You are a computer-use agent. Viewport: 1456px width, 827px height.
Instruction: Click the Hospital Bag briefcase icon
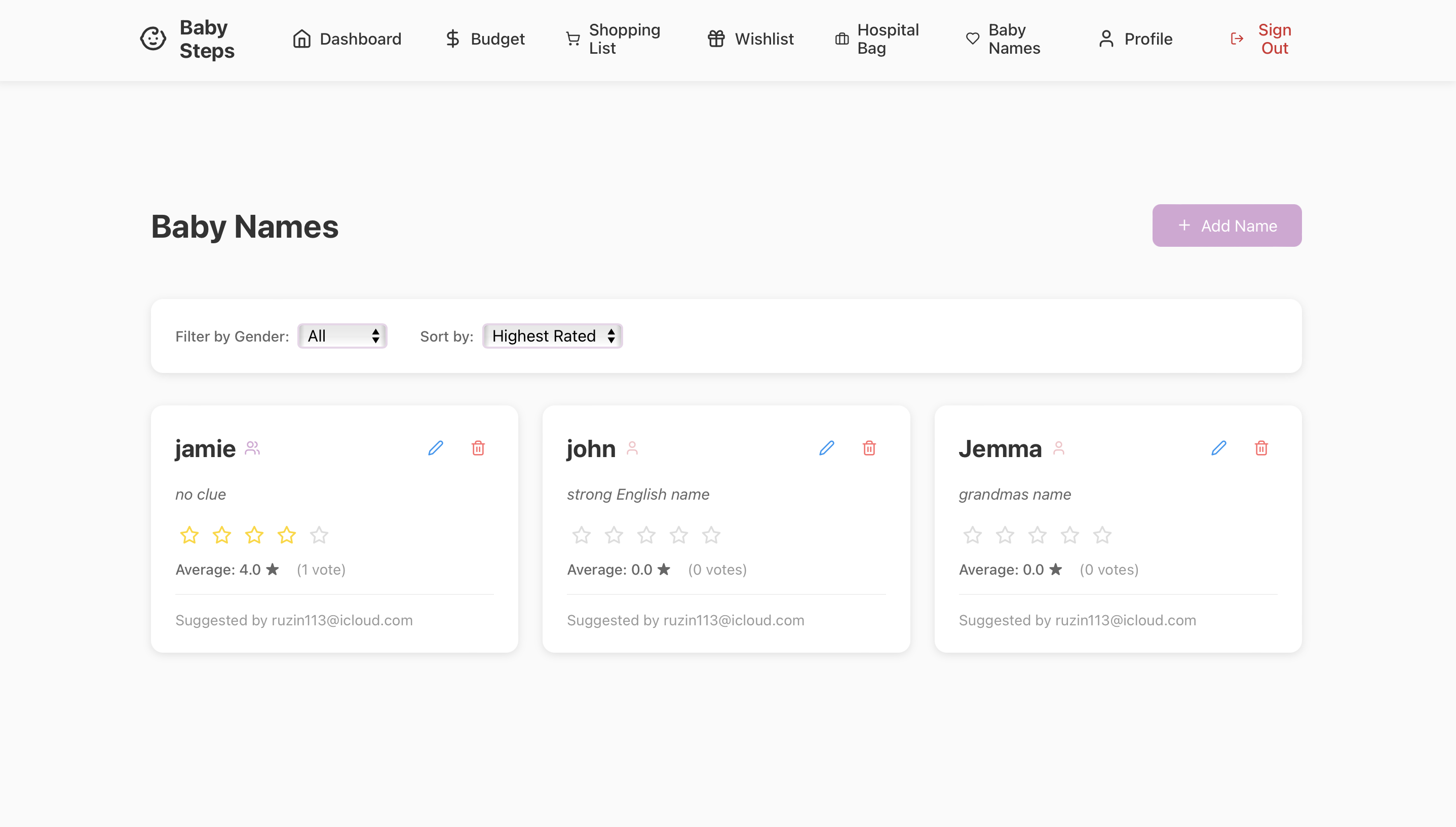point(841,39)
